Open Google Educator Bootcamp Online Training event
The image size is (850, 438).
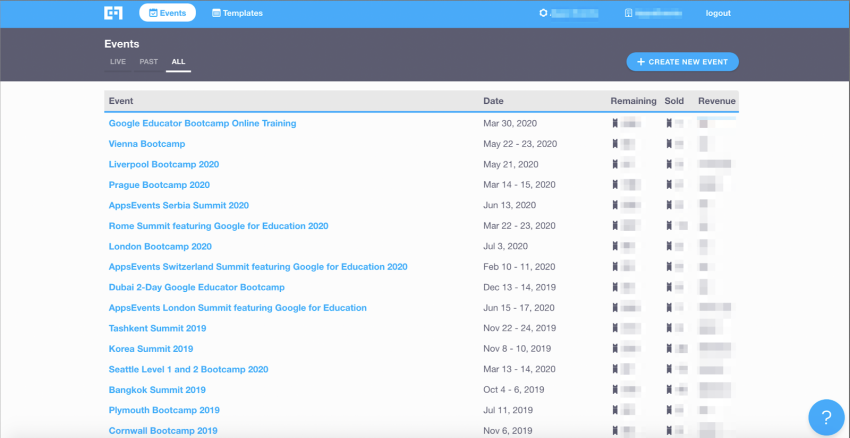tap(202, 123)
